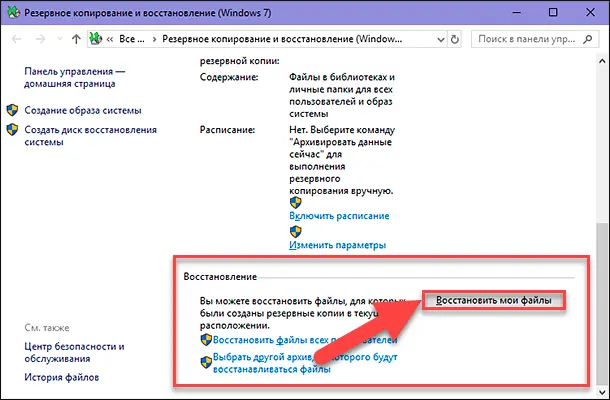Click the Back navigation arrow

point(17,39)
